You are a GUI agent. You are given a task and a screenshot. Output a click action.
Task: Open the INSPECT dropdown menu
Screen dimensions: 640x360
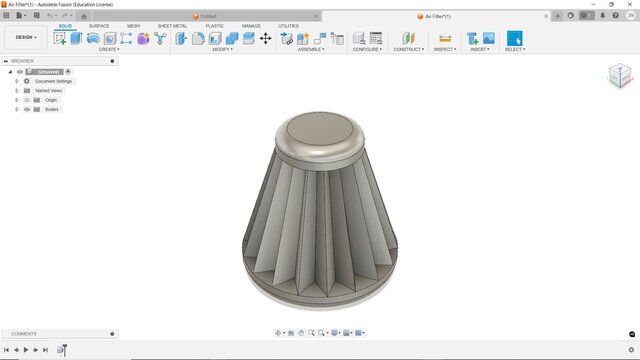pos(445,49)
